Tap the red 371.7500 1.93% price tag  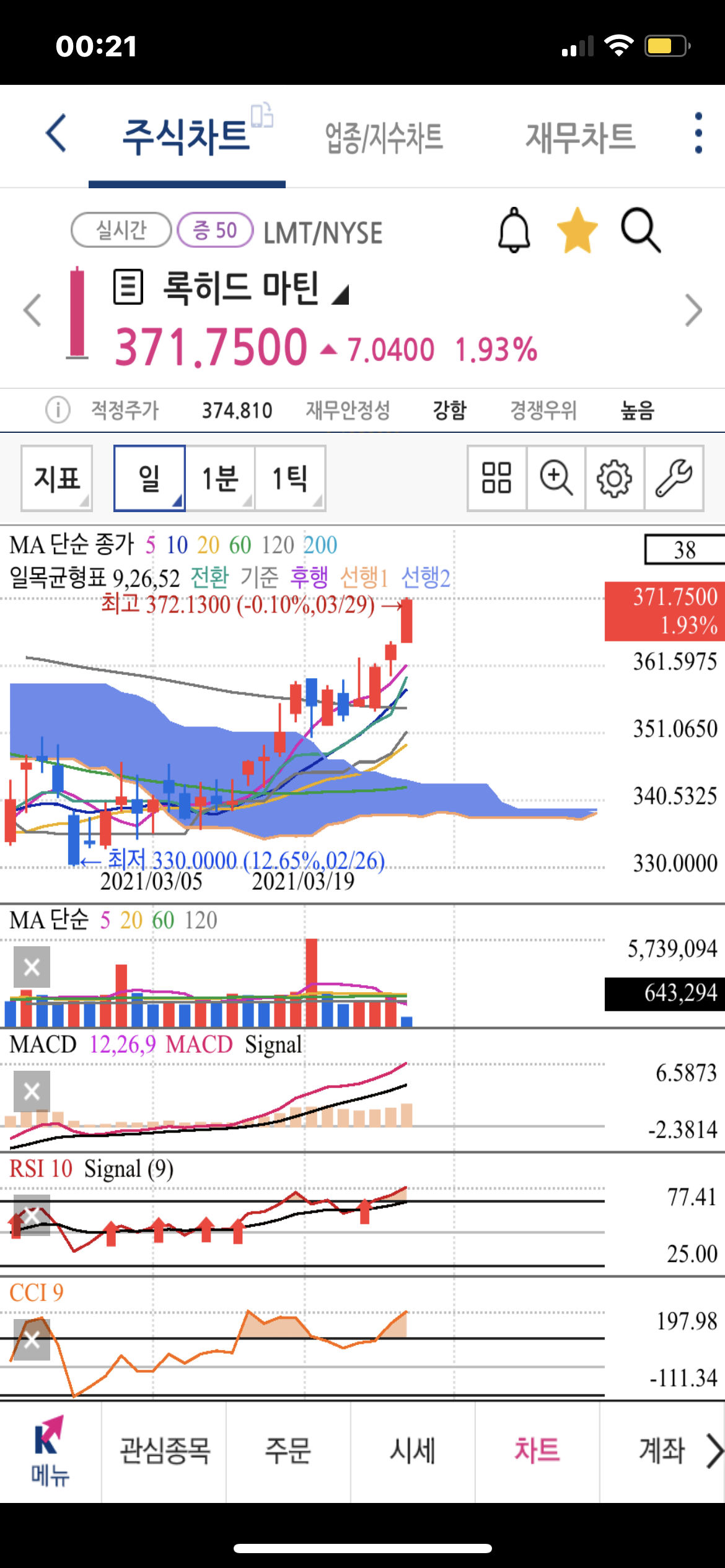pyautogui.click(x=665, y=611)
